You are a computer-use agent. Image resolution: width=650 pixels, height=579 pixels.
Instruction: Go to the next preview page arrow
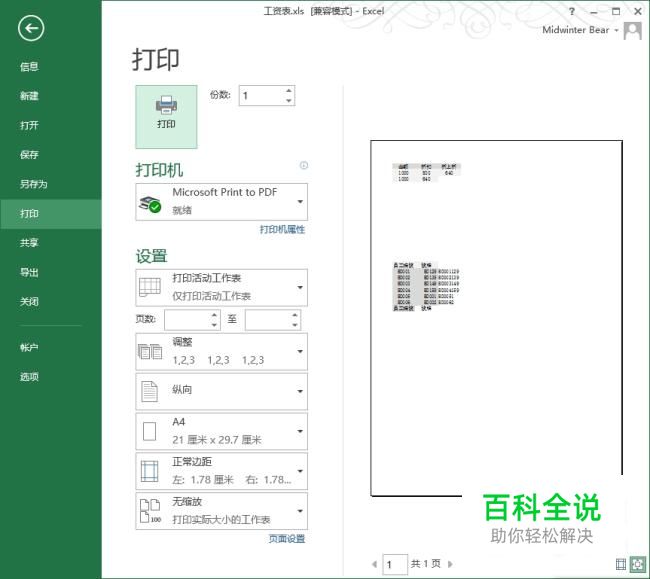coord(451,564)
